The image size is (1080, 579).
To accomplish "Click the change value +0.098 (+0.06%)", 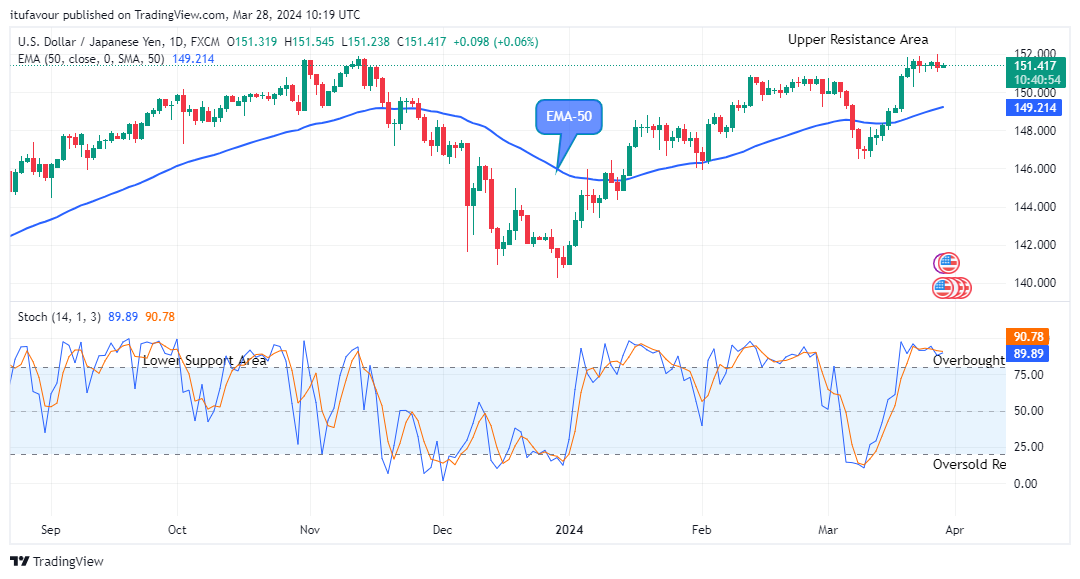I will 496,42.
